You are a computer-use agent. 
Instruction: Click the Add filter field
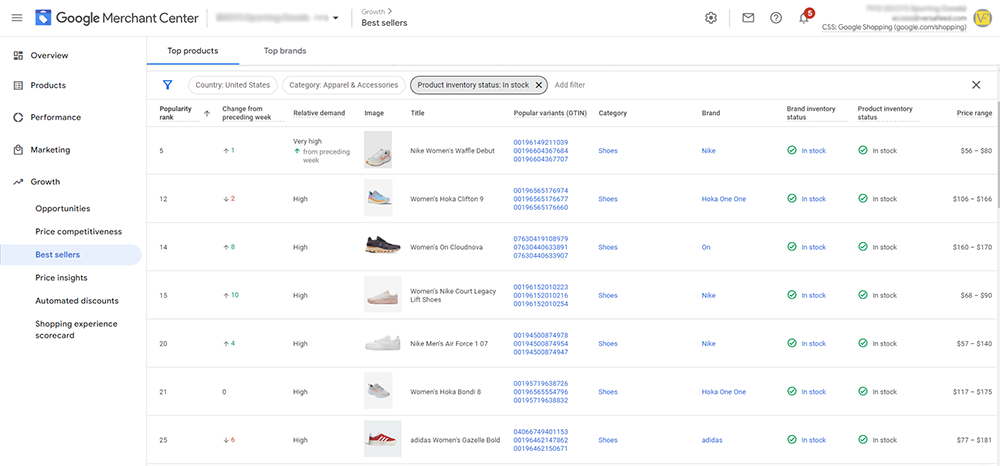point(570,85)
